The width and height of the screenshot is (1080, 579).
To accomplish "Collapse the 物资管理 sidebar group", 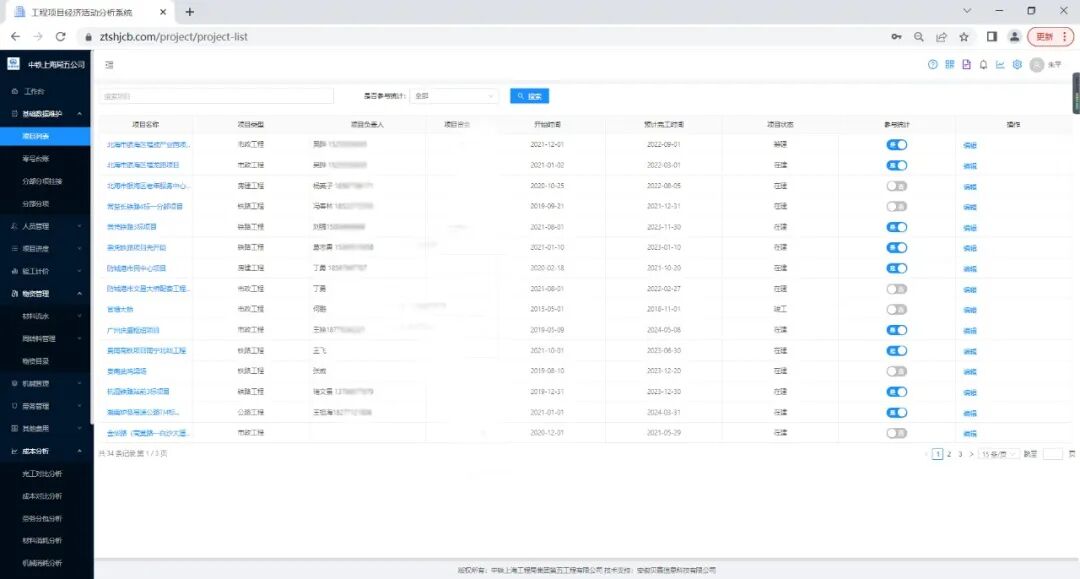I will point(45,293).
